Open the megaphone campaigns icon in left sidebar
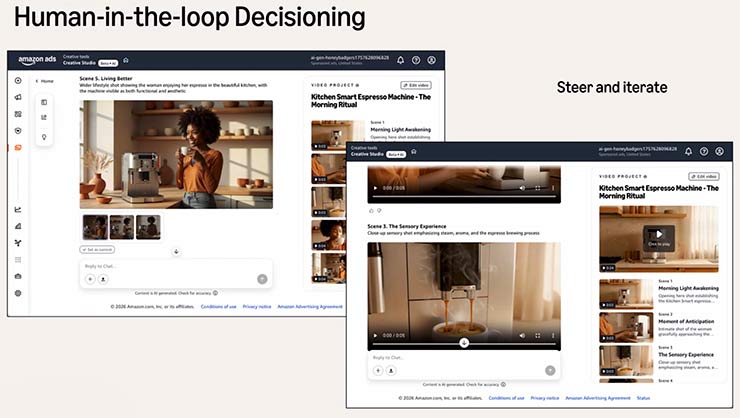 [x=17, y=97]
